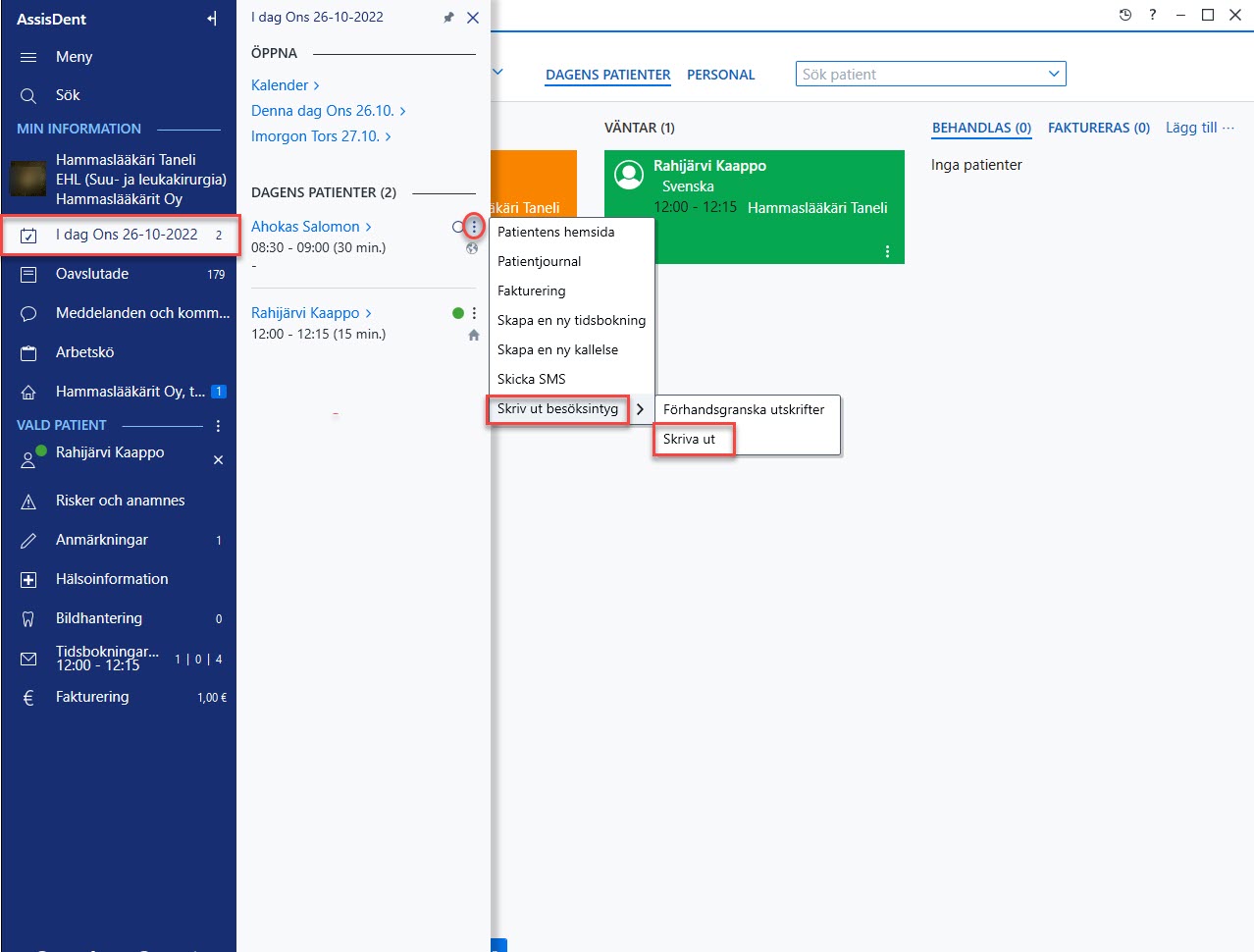Open Fakturering euro icon in sidebar

[x=28, y=697]
